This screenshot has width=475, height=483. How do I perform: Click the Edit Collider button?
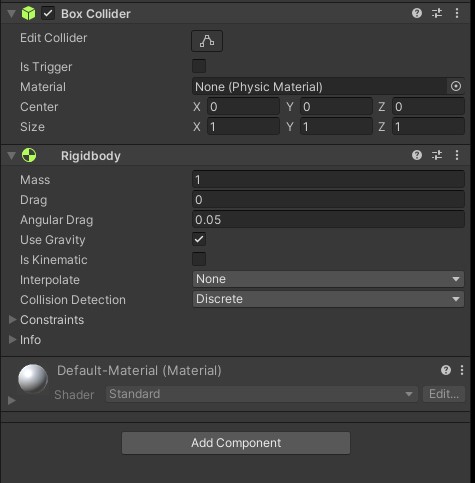[x=207, y=41]
